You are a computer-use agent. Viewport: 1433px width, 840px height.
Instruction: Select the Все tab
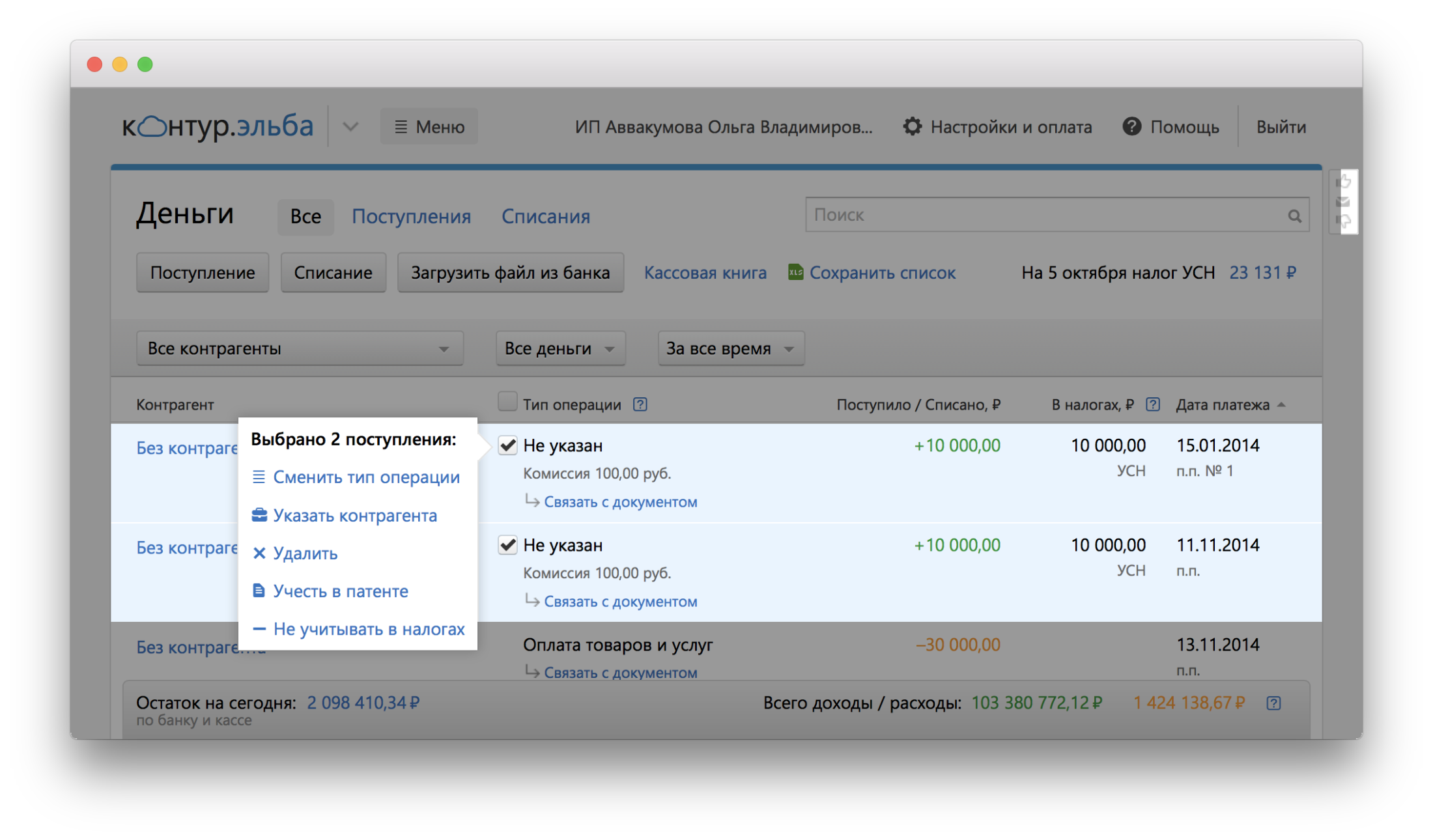[x=305, y=217]
